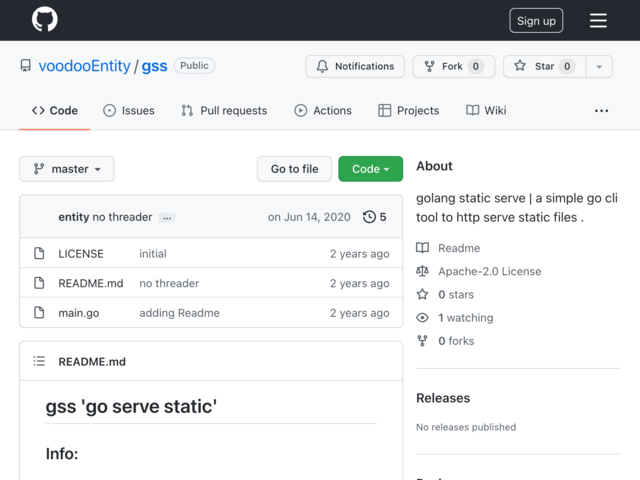
Task: Open the 'initial' commit message link
Action: click(x=153, y=253)
